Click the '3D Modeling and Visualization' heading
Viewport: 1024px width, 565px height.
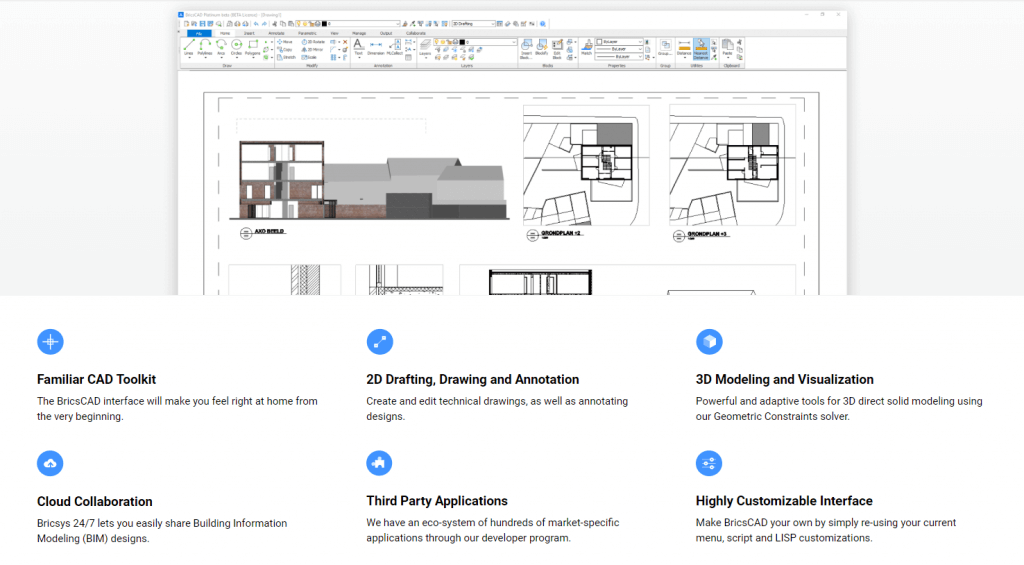[x=784, y=379]
